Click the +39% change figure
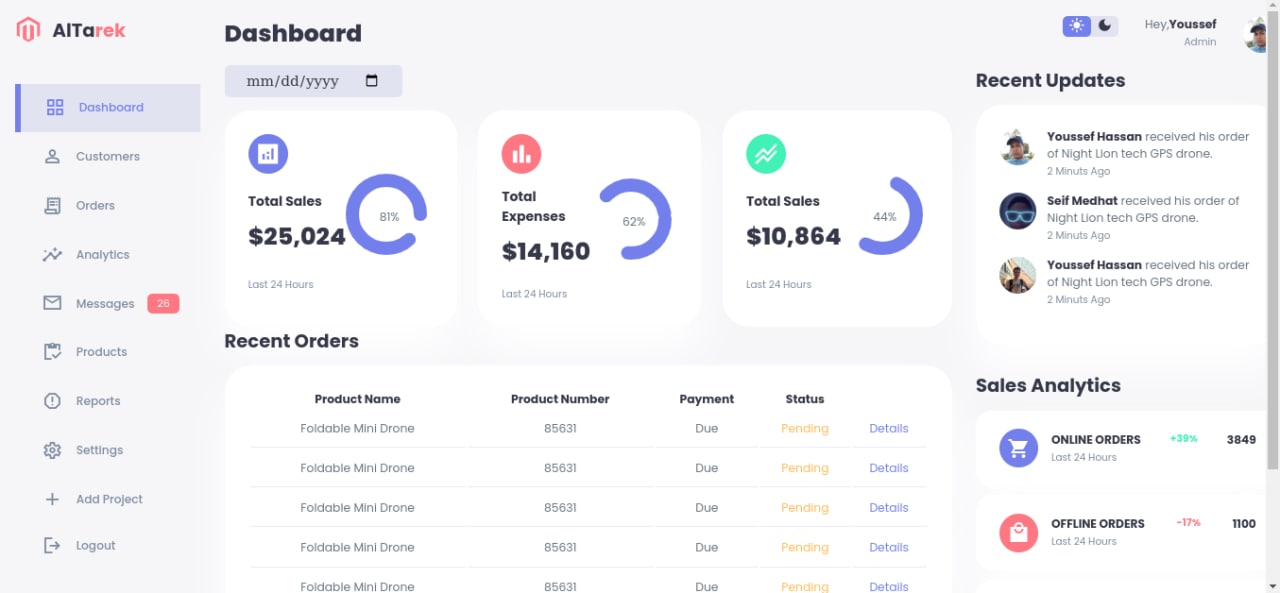The width and height of the screenshot is (1280, 593). pyautogui.click(x=1183, y=439)
